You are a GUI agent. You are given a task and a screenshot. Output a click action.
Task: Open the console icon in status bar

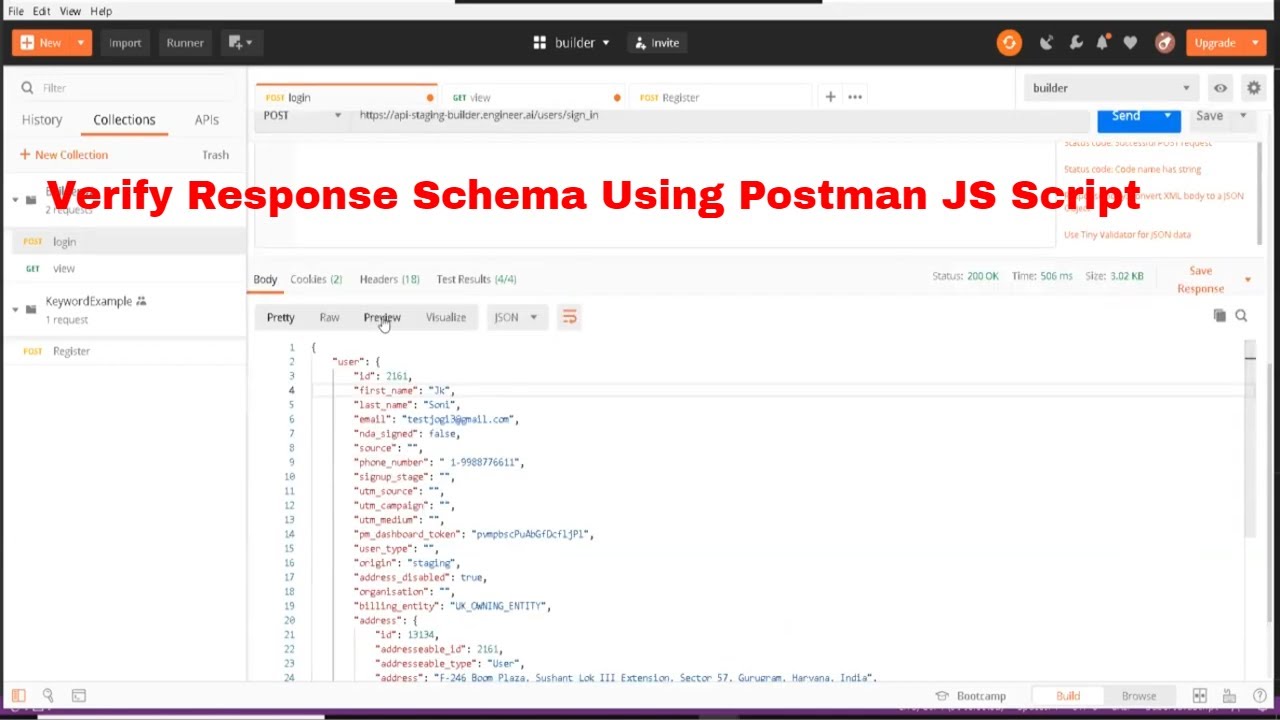click(x=78, y=695)
